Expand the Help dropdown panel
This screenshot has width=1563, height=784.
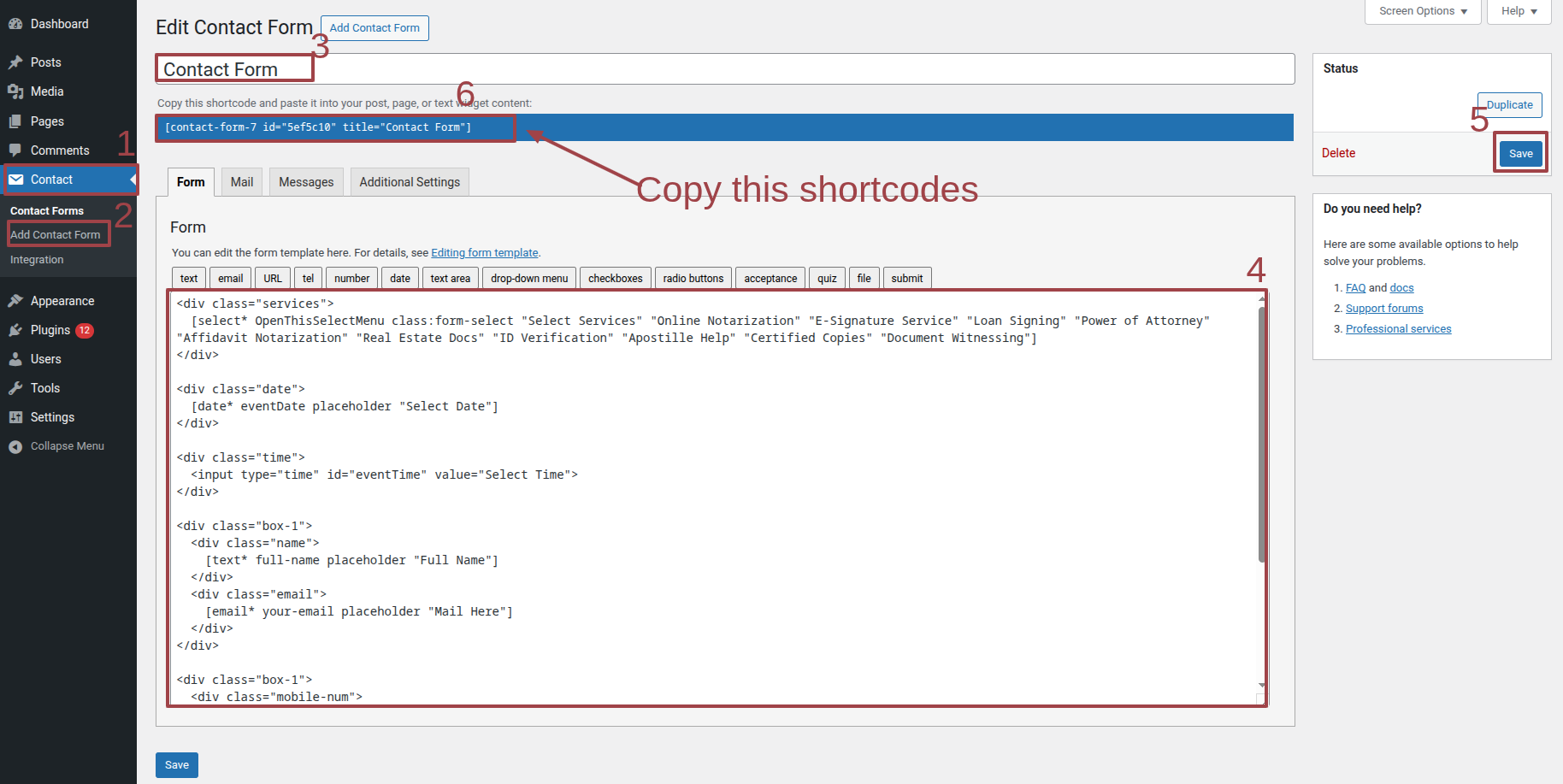[1519, 11]
